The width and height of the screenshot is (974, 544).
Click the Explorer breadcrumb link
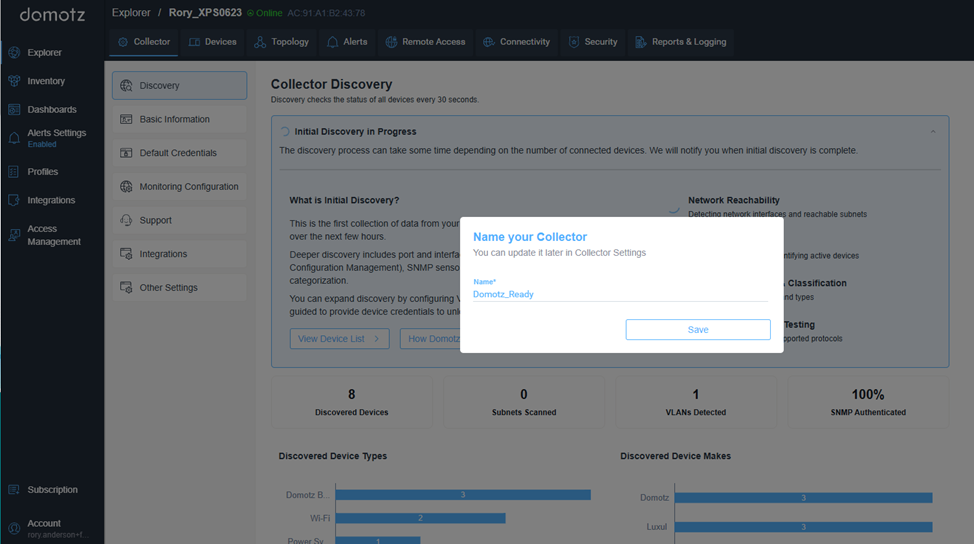131,12
